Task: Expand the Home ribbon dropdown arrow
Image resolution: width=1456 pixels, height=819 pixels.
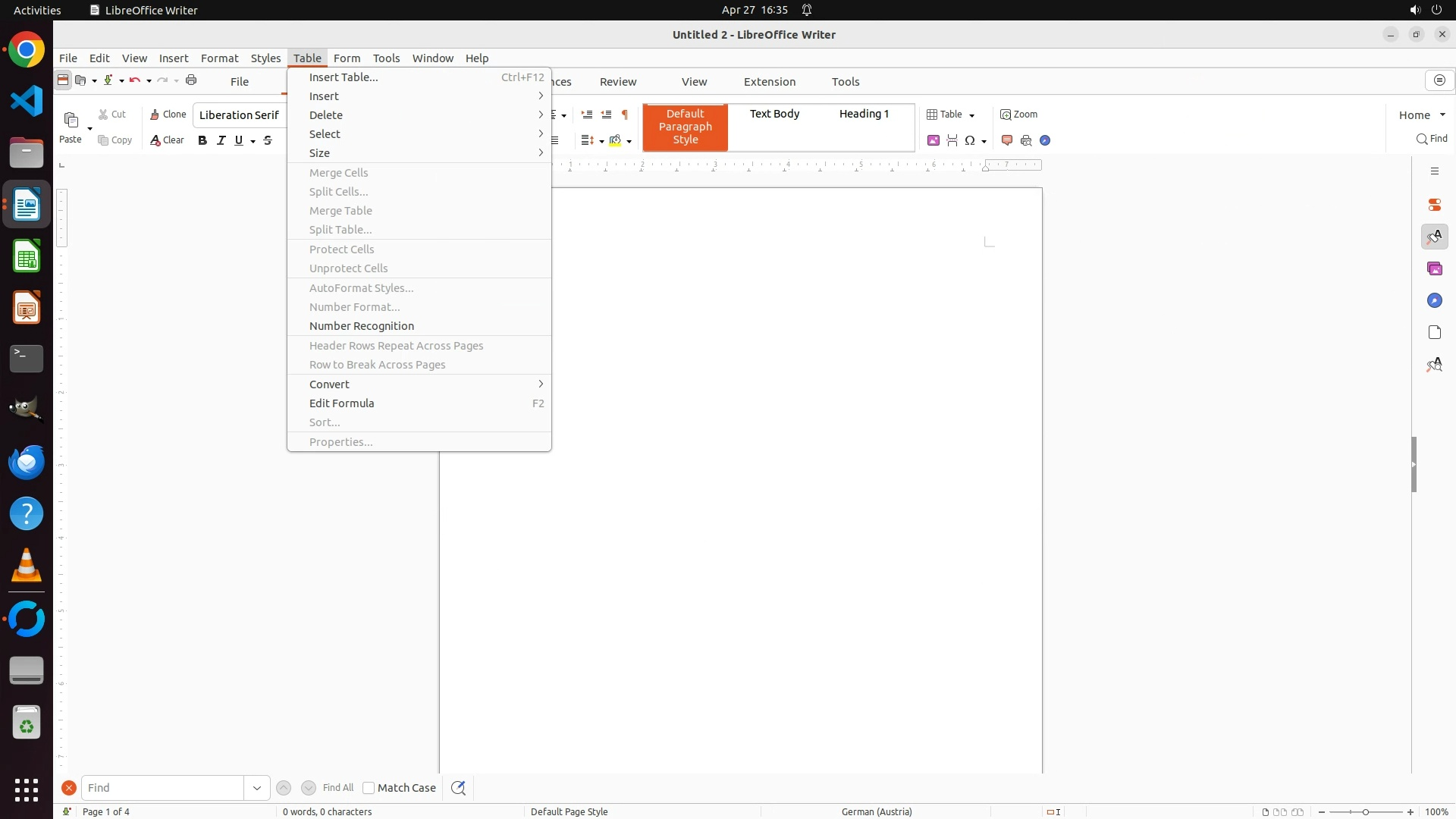Action: pyautogui.click(x=1442, y=115)
